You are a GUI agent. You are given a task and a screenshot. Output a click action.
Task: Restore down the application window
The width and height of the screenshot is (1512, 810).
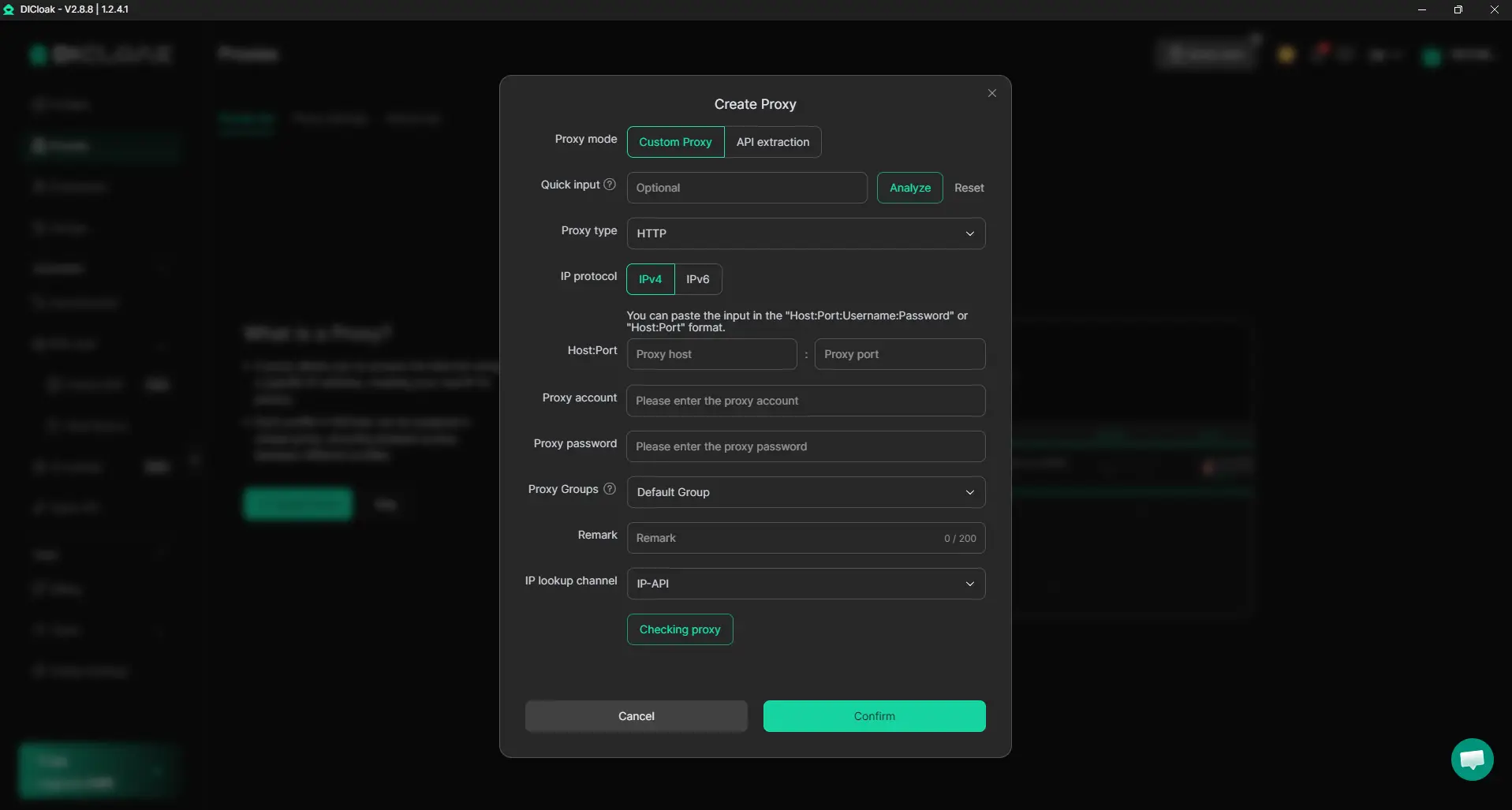pos(1458,9)
